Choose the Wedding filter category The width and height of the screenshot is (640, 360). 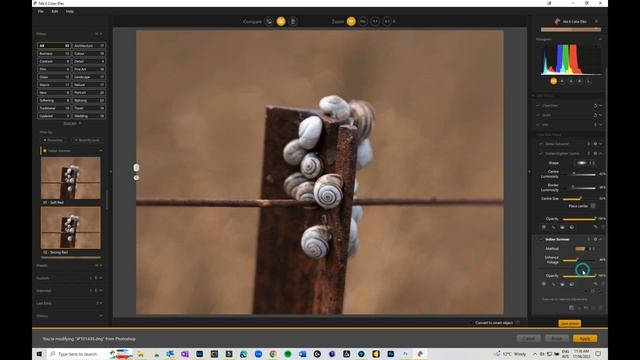(x=89, y=116)
